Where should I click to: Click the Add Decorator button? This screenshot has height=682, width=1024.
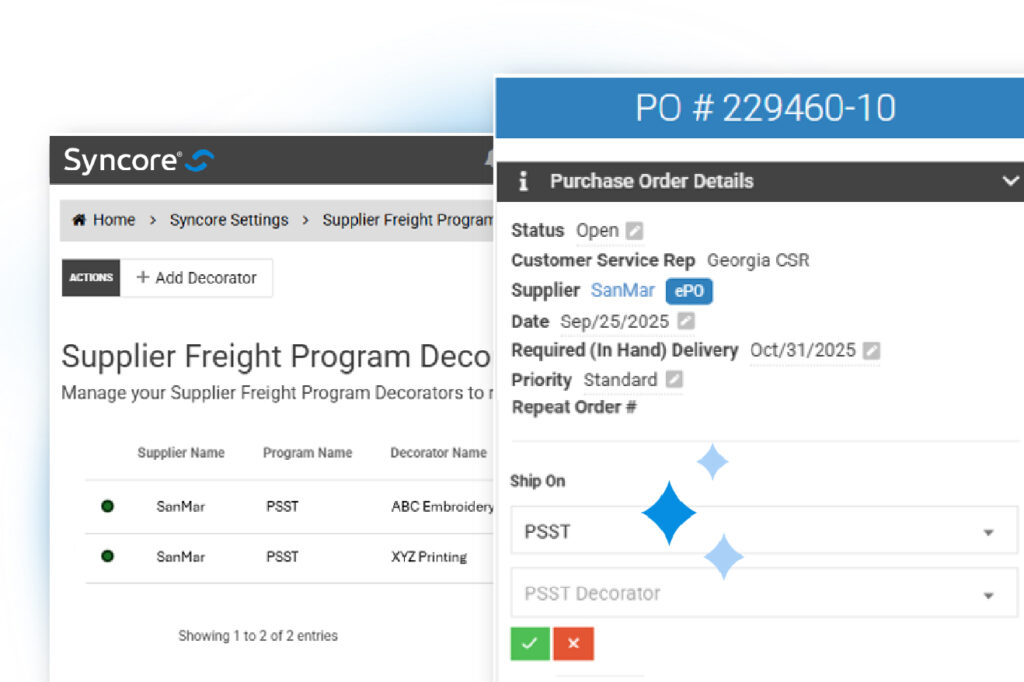(x=196, y=278)
